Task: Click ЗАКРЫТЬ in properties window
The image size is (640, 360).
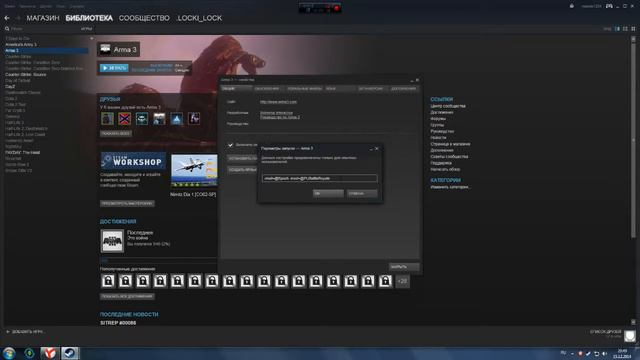Action: point(404,267)
